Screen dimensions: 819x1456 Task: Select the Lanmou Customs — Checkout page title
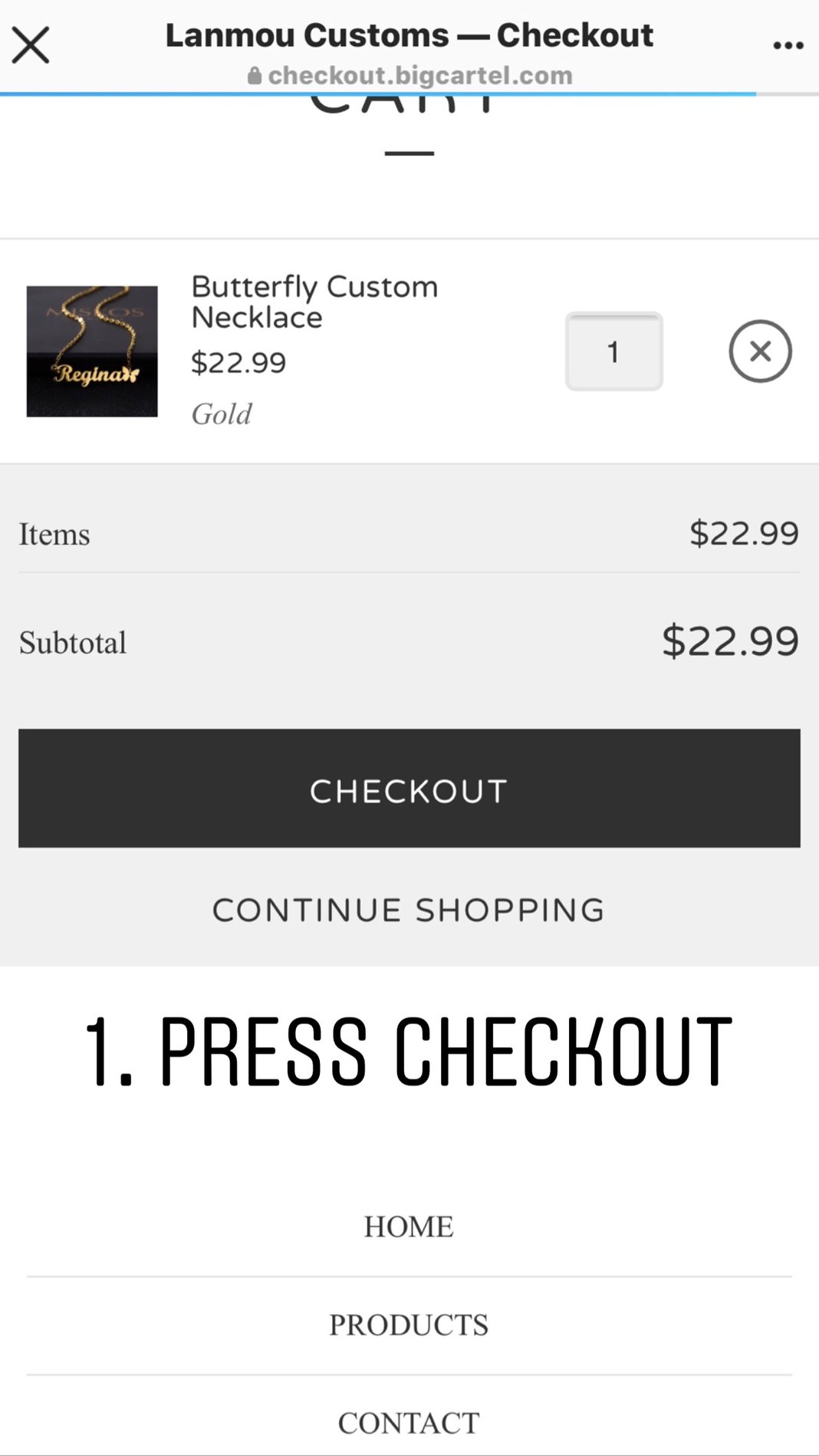click(x=409, y=35)
